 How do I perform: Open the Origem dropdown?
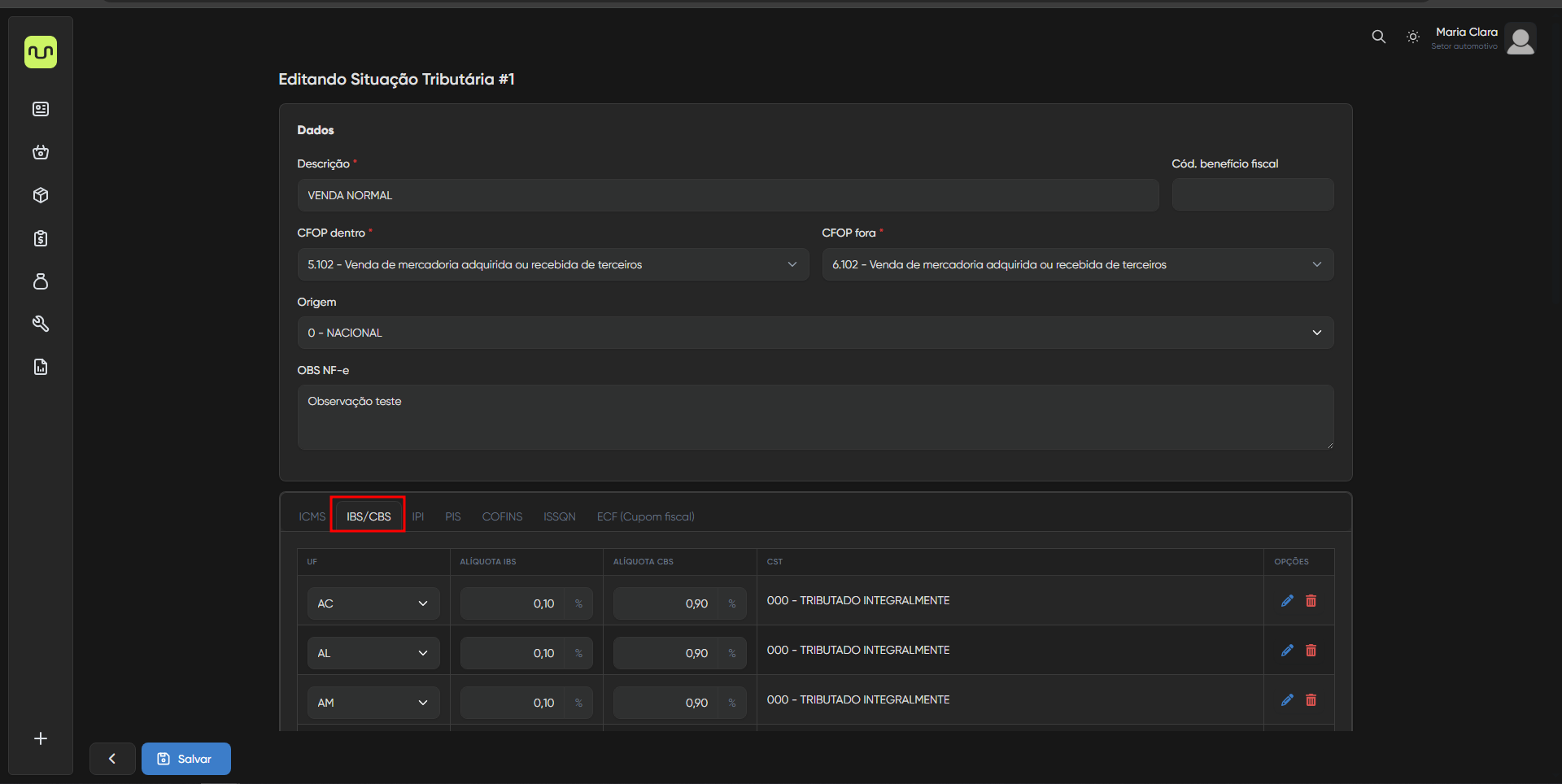click(x=814, y=333)
